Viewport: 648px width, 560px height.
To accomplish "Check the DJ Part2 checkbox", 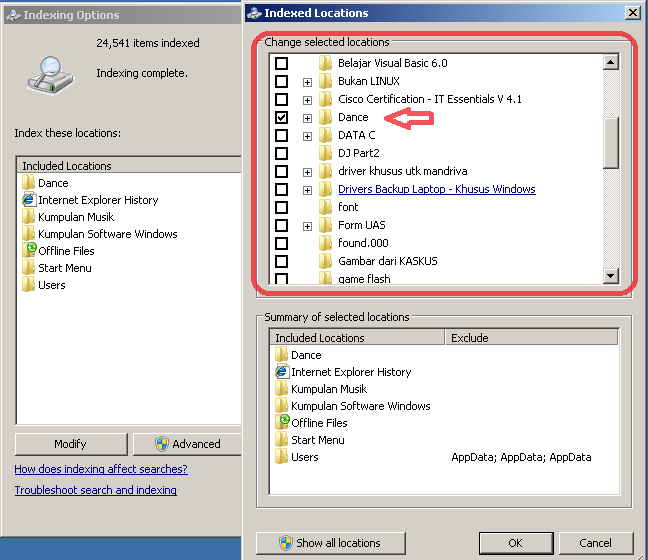I will 281,153.
